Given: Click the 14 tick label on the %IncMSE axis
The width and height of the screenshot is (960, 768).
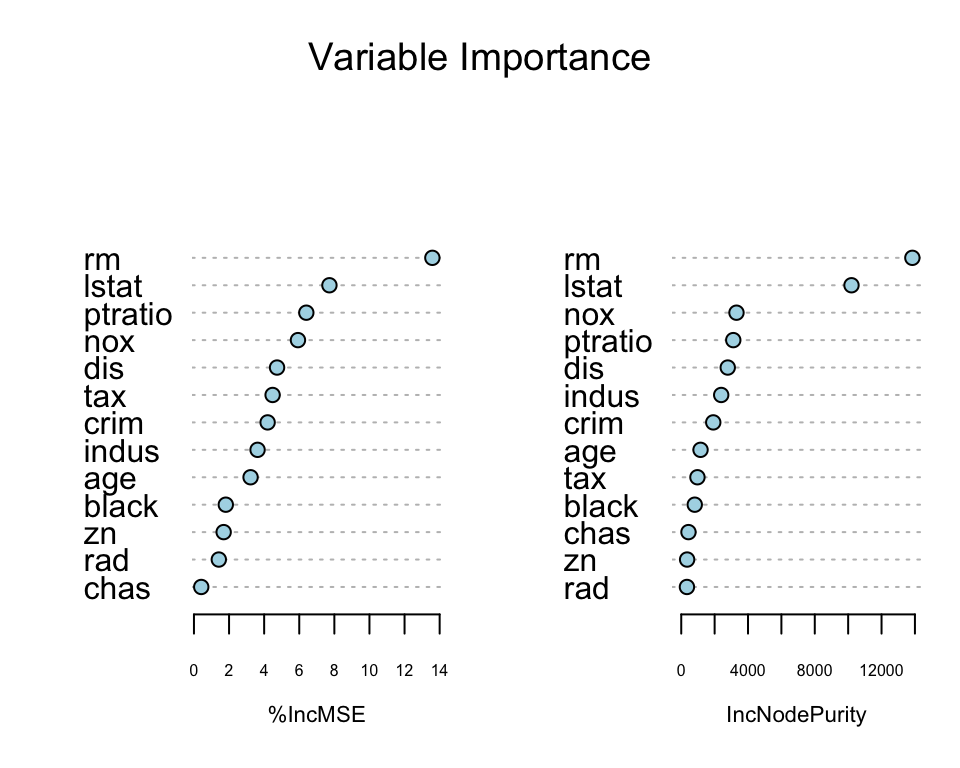Looking at the screenshot, I should 439,670.
